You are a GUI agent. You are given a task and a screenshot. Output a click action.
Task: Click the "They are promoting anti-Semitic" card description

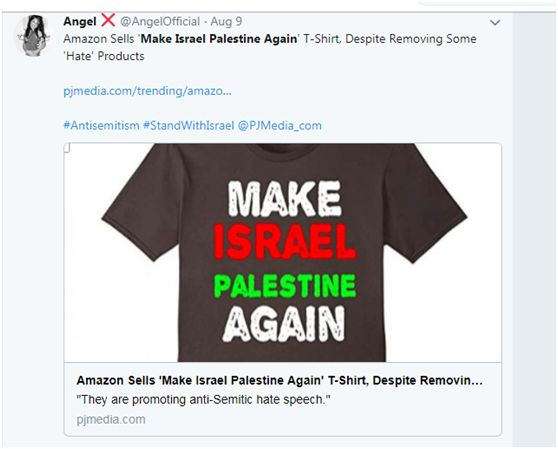[x=203, y=400]
